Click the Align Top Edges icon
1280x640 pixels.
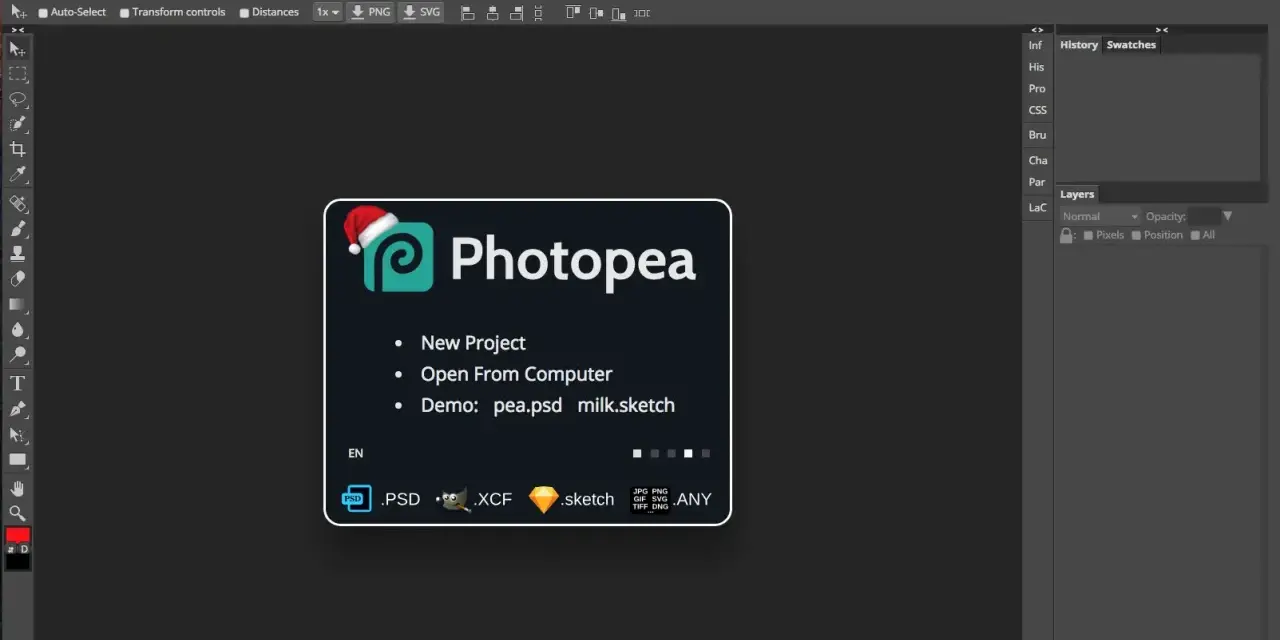pos(573,13)
